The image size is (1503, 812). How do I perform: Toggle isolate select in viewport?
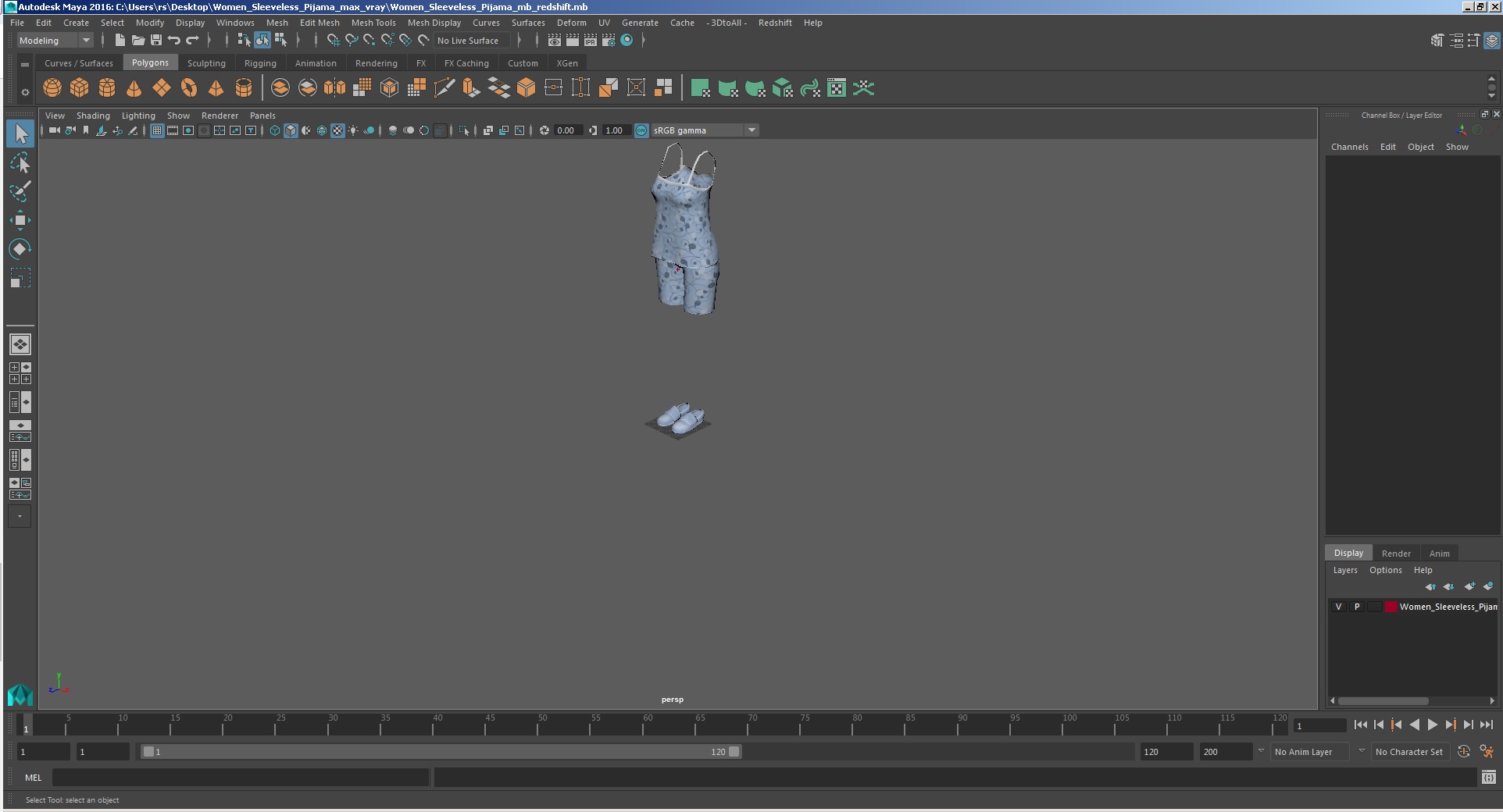point(463,130)
